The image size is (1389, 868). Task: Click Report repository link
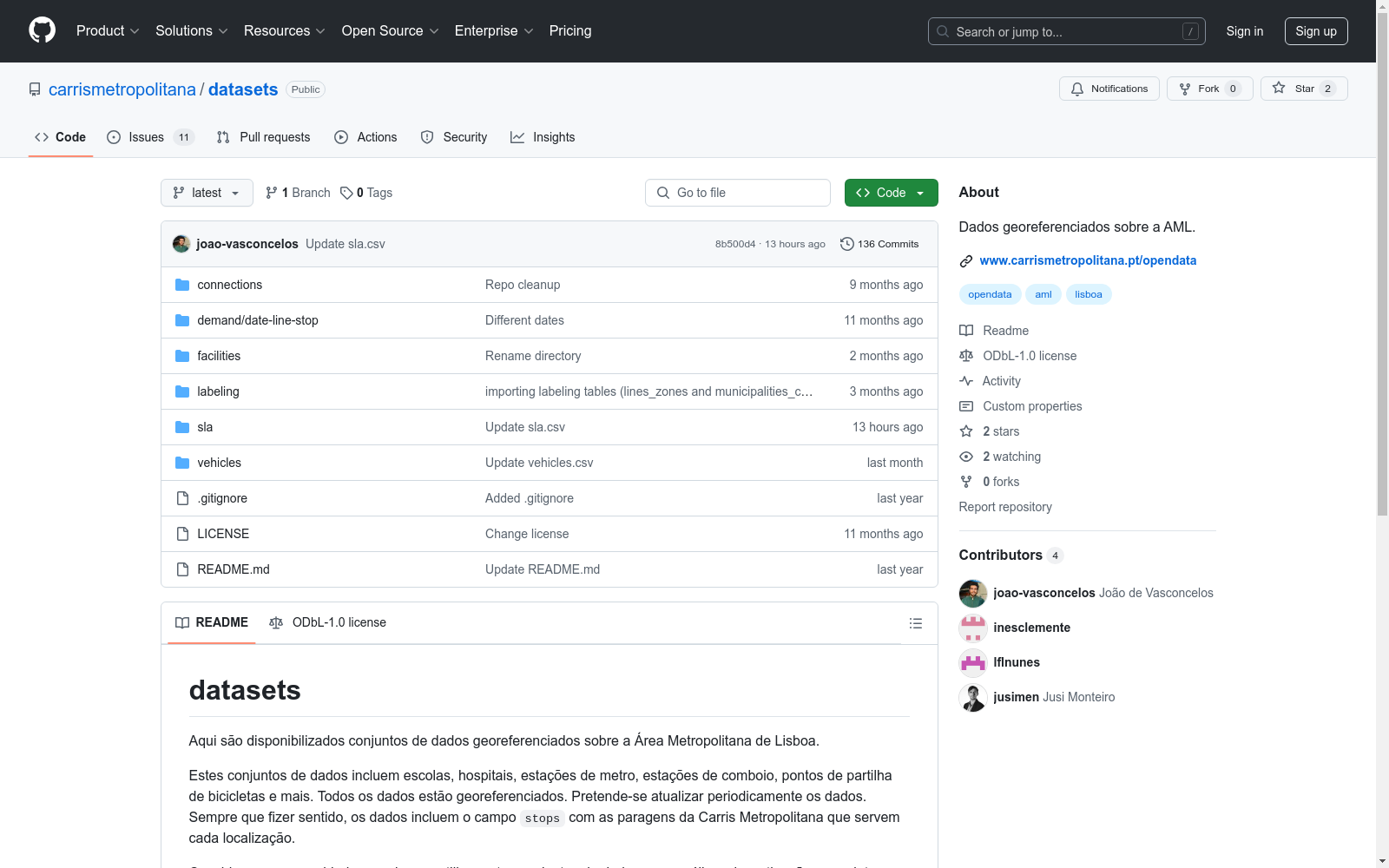[x=1005, y=507]
